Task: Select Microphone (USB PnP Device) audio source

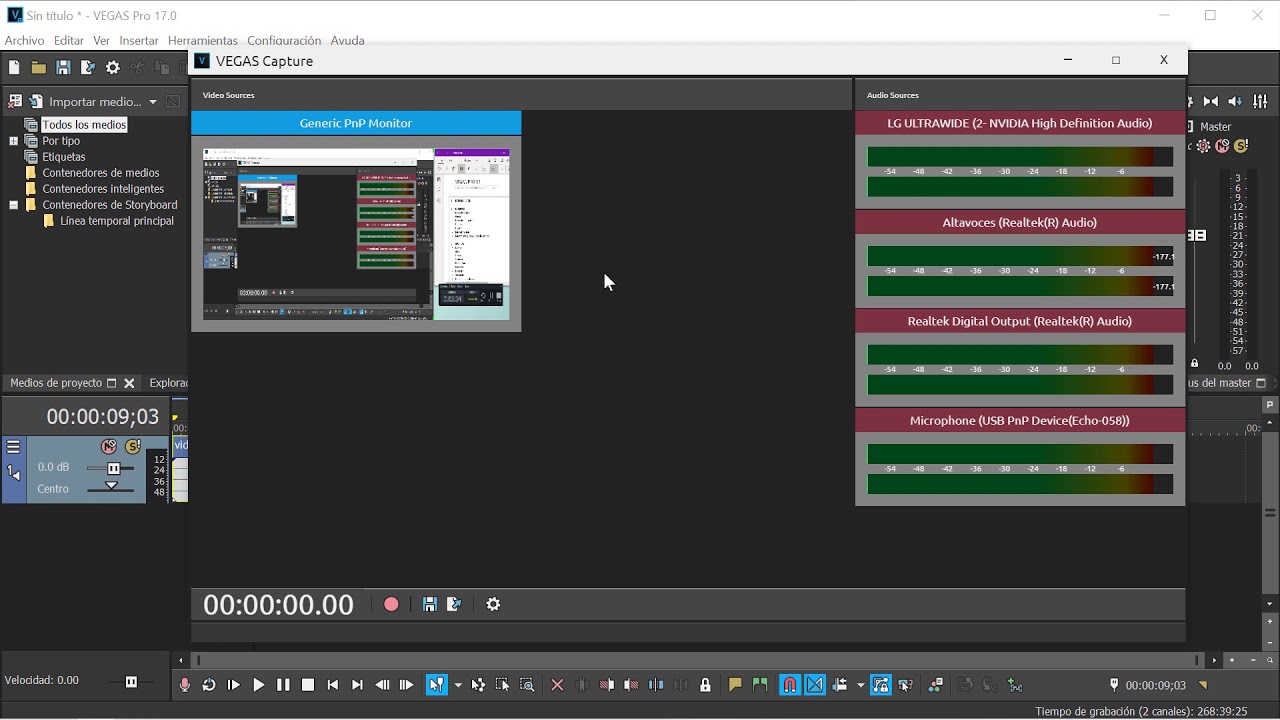Action: [1020, 421]
